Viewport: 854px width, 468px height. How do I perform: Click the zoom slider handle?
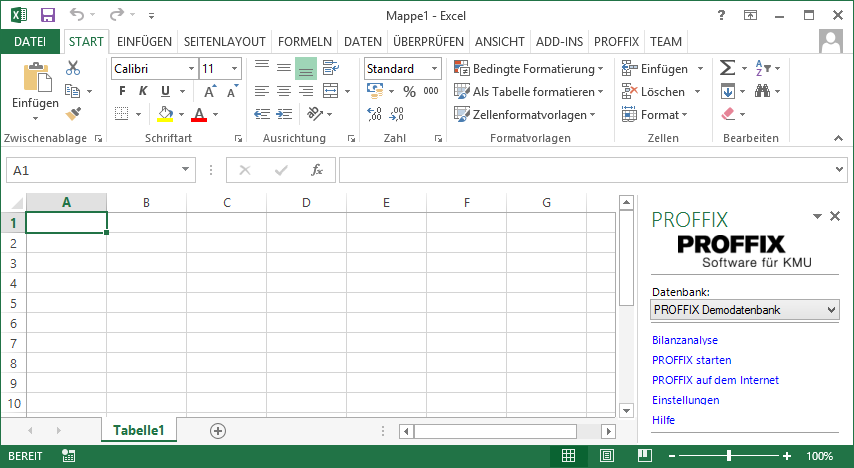pos(729,455)
